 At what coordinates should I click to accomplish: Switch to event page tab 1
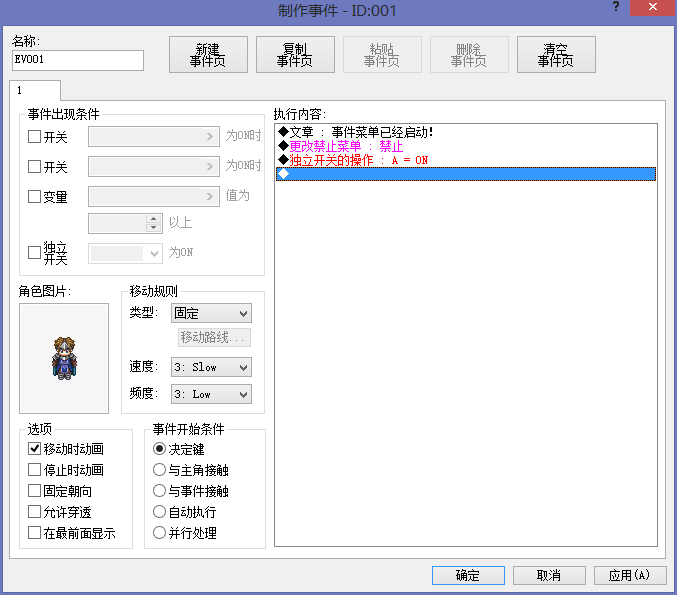tap(35, 90)
